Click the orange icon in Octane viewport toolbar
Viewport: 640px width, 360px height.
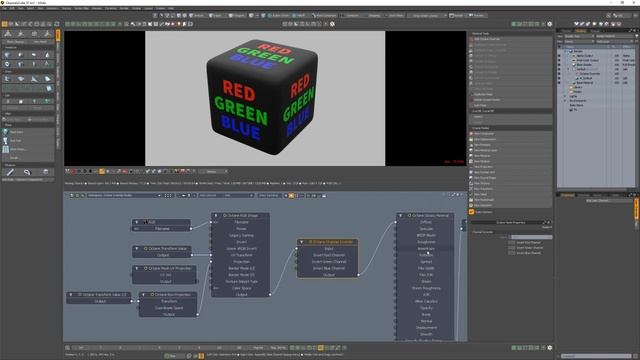pyautogui.click(x=102, y=172)
